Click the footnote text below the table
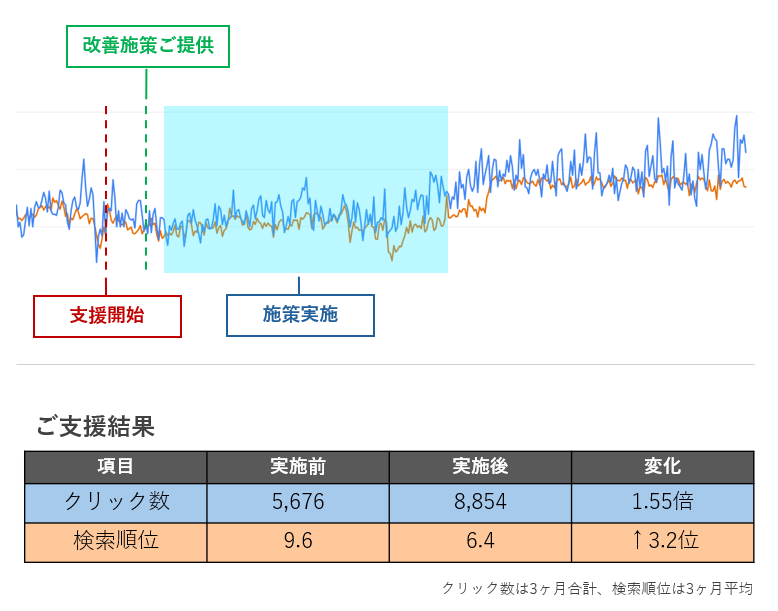This screenshot has width=778, height=611. click(597, 589)
